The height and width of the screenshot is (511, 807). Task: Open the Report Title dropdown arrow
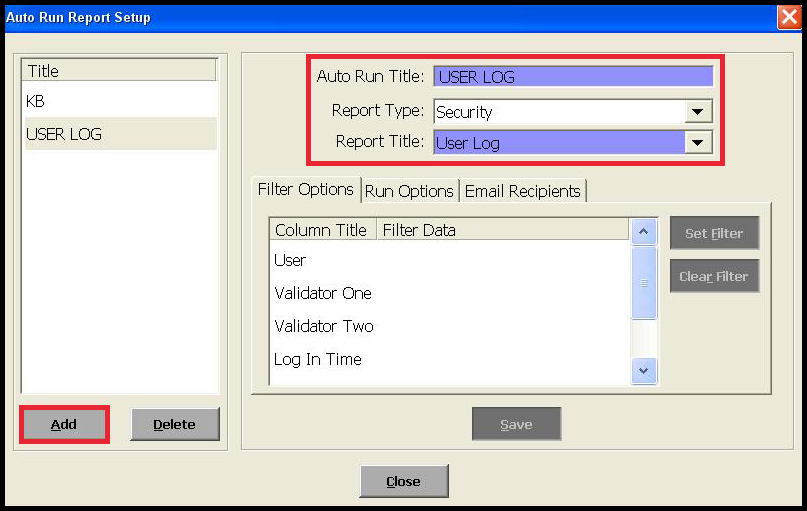tap(698, 143)
